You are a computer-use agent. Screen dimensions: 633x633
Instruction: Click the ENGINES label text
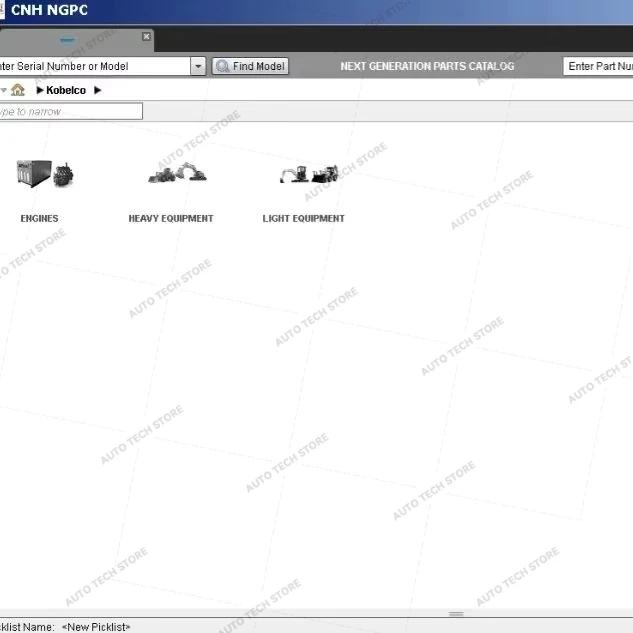39,218
